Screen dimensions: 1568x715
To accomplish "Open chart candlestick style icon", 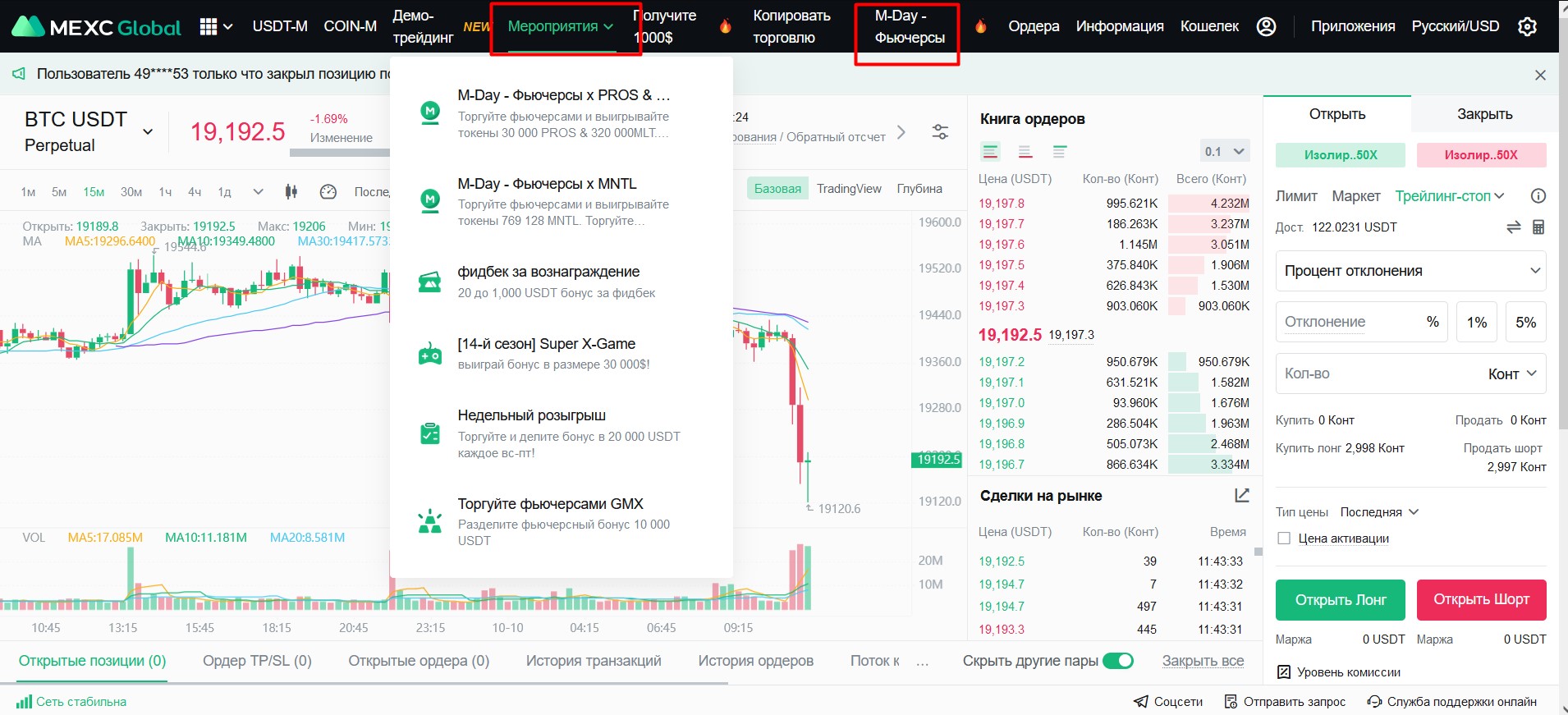I will coord(291,191).
